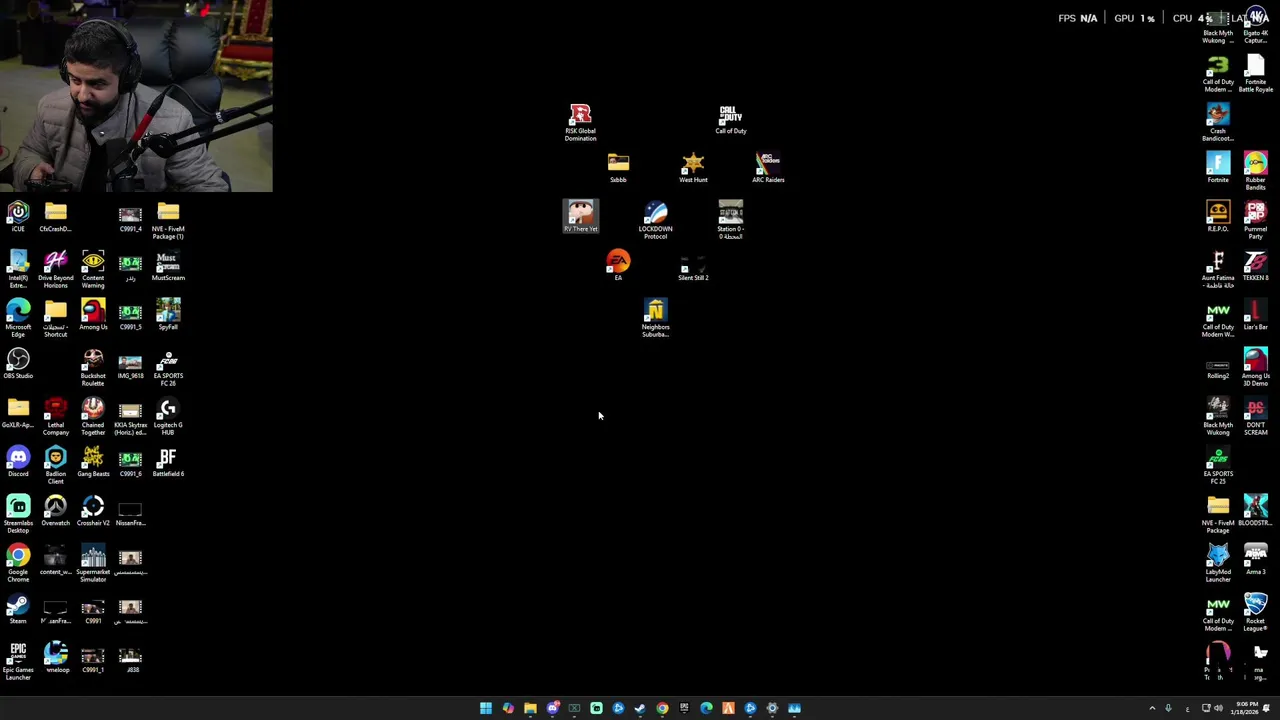Open Google Chrome desktop shortcut
The image size is (1280, 720).
(x=18, y=564)
